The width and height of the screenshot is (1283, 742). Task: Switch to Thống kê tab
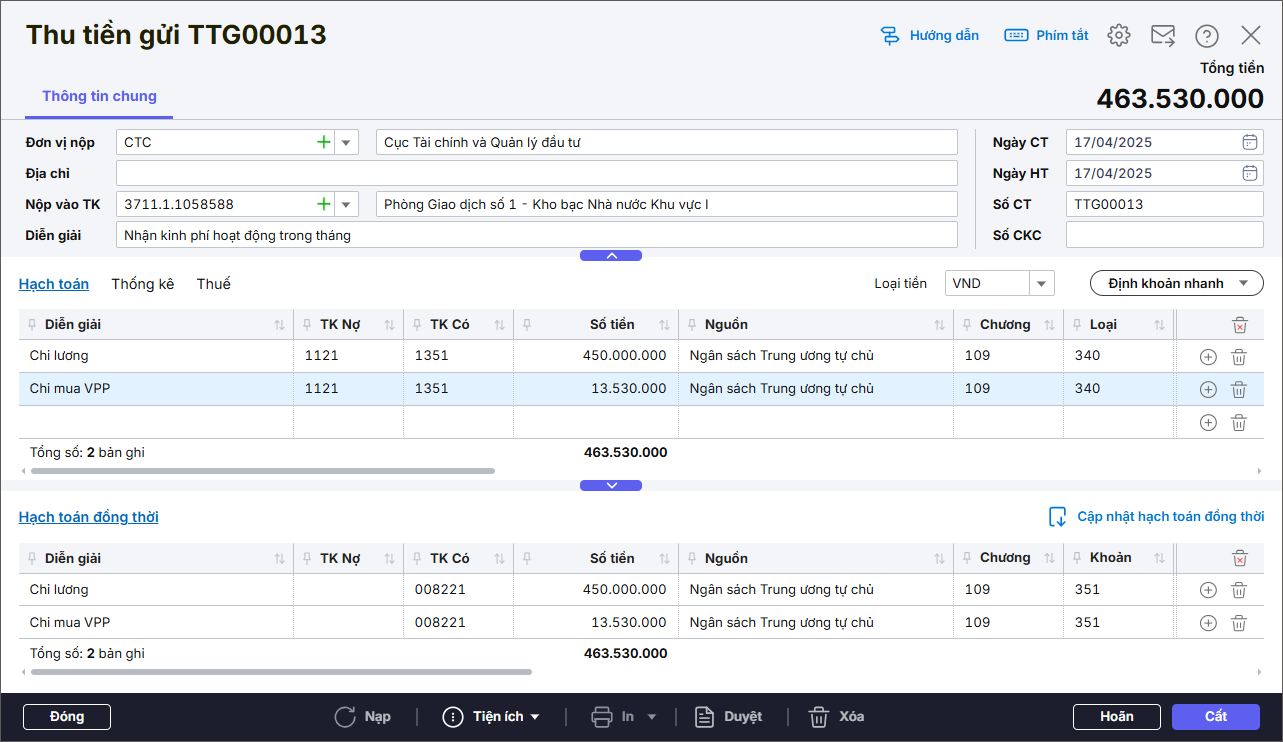[142, 284]
